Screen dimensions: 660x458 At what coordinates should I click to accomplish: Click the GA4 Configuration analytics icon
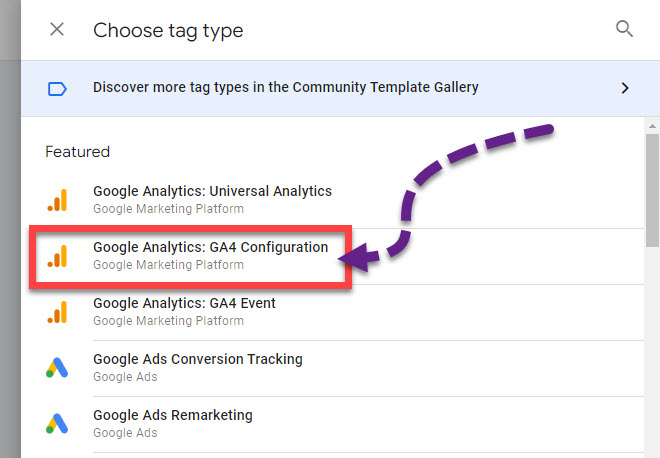[57, 256]
